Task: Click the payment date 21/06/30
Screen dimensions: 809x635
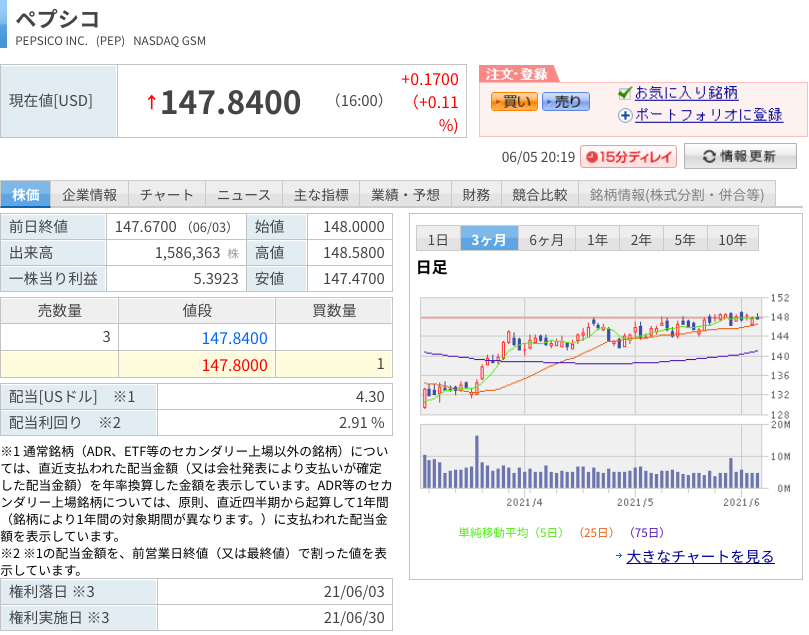Action: [354, 617]
